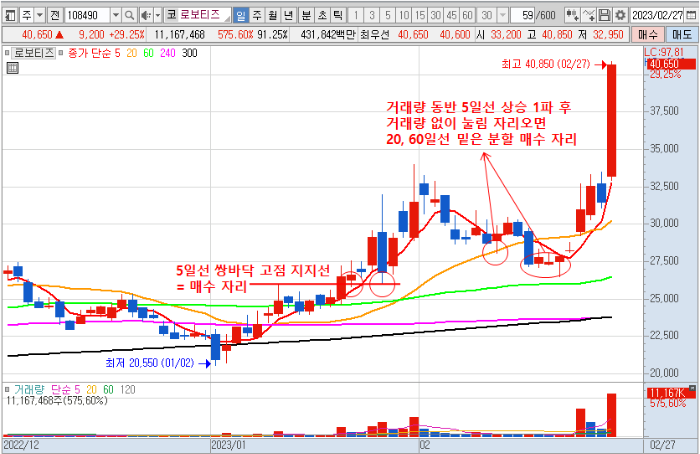The image size is (700, 454).
Task: Click the 로보티즈 chart legend label
Action: click(34, 53)
